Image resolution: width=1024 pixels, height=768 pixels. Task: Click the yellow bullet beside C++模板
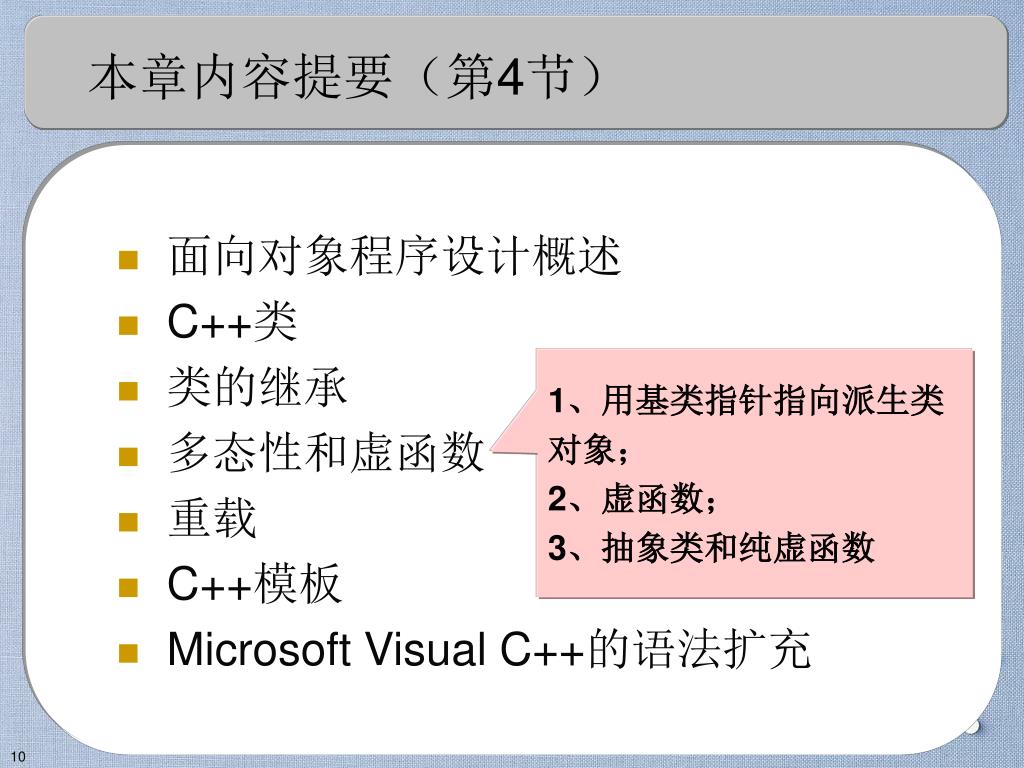tap(129, 587)
